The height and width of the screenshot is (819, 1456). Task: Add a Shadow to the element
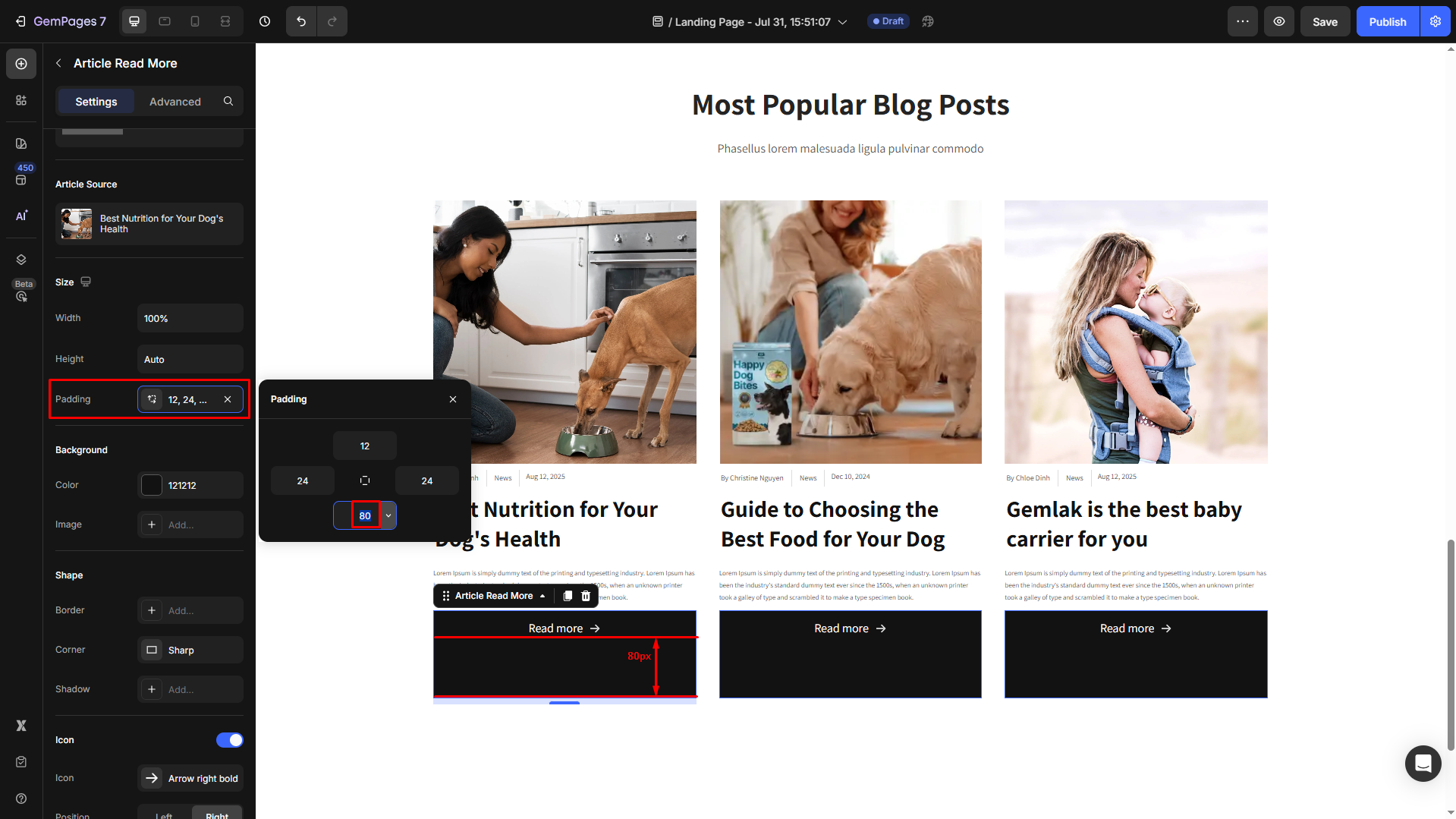coord(190,689)
